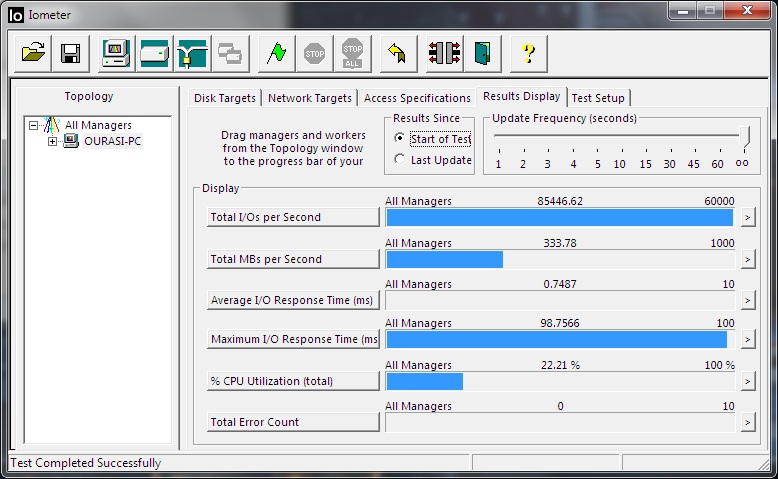Click Total MBs per Second button

coord(293,259)
